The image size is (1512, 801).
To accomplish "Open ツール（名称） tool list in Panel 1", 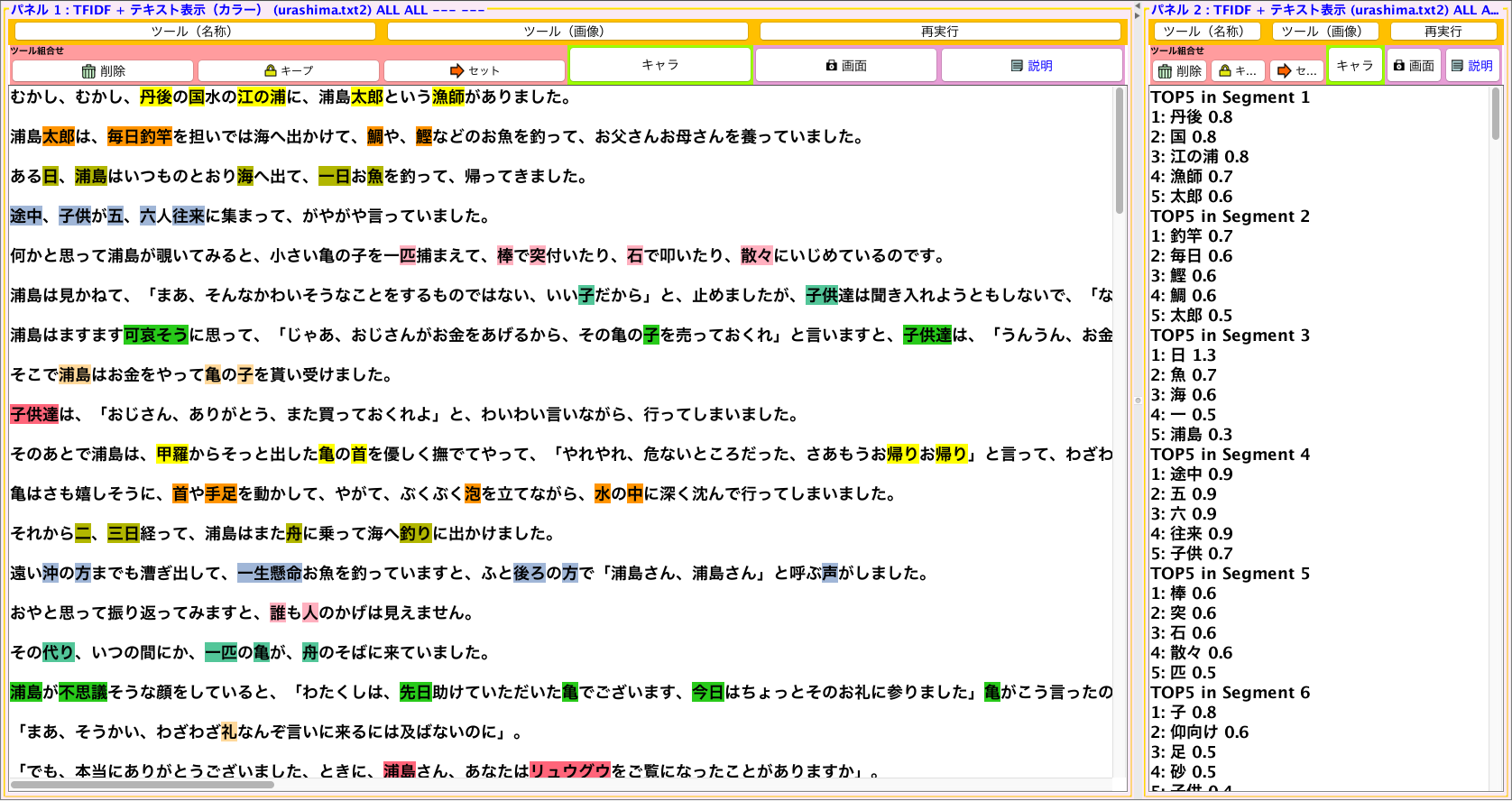I will pyautogui.click(x=195, y=32).
